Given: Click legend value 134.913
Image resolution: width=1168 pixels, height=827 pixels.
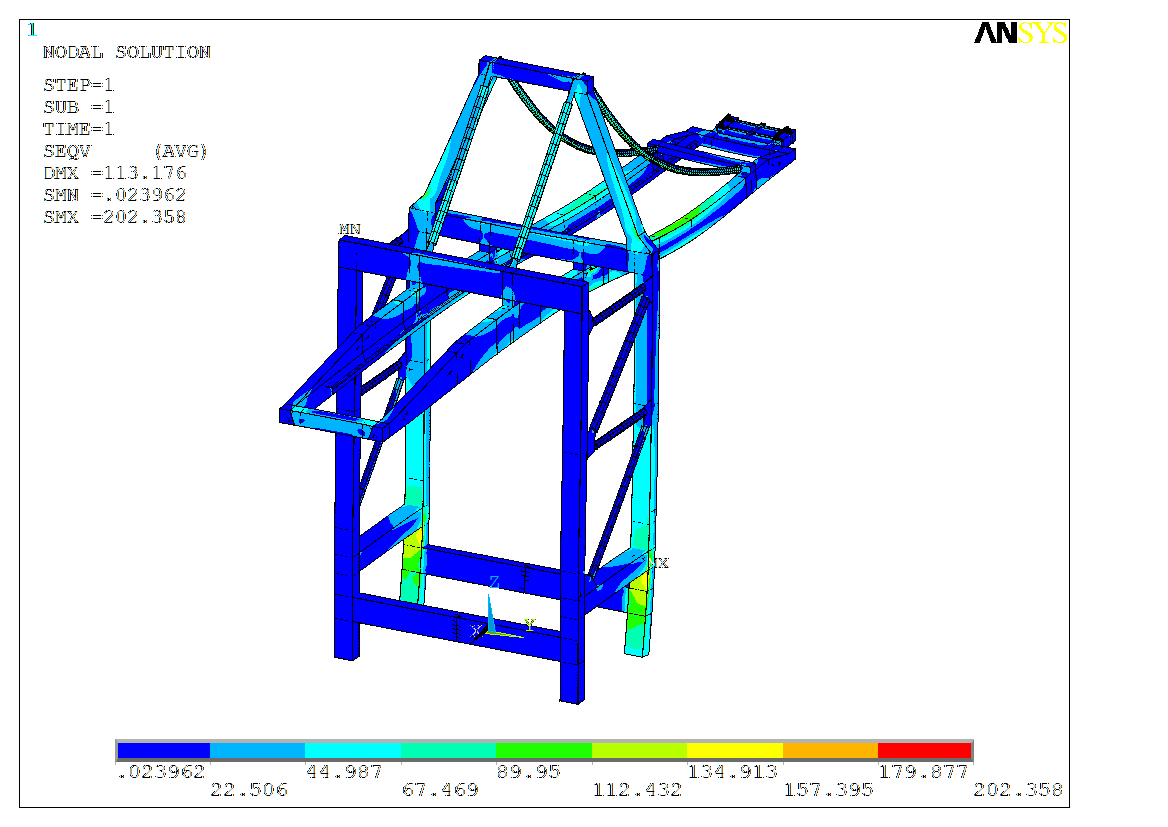Looking at the screenshot, I should (732, 772).
